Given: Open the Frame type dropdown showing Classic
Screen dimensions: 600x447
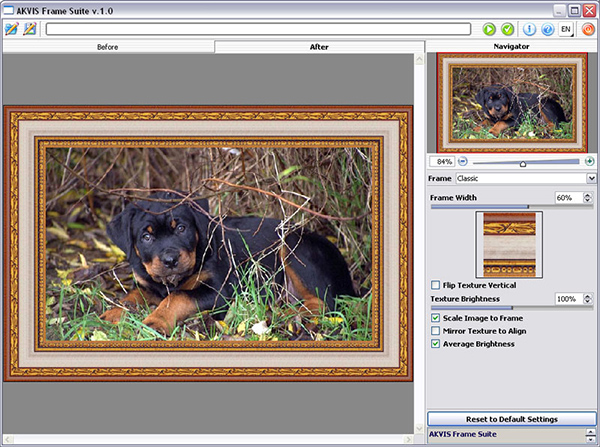Looking at the screenshot, I should (x=525, y=178).
